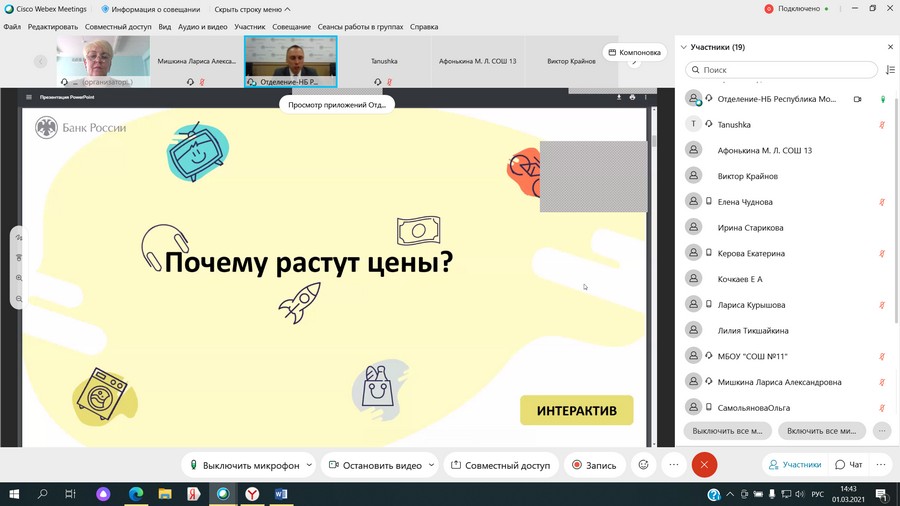Click the sort participants icon
The image size is (900, 506).
[x=890, y=70]
